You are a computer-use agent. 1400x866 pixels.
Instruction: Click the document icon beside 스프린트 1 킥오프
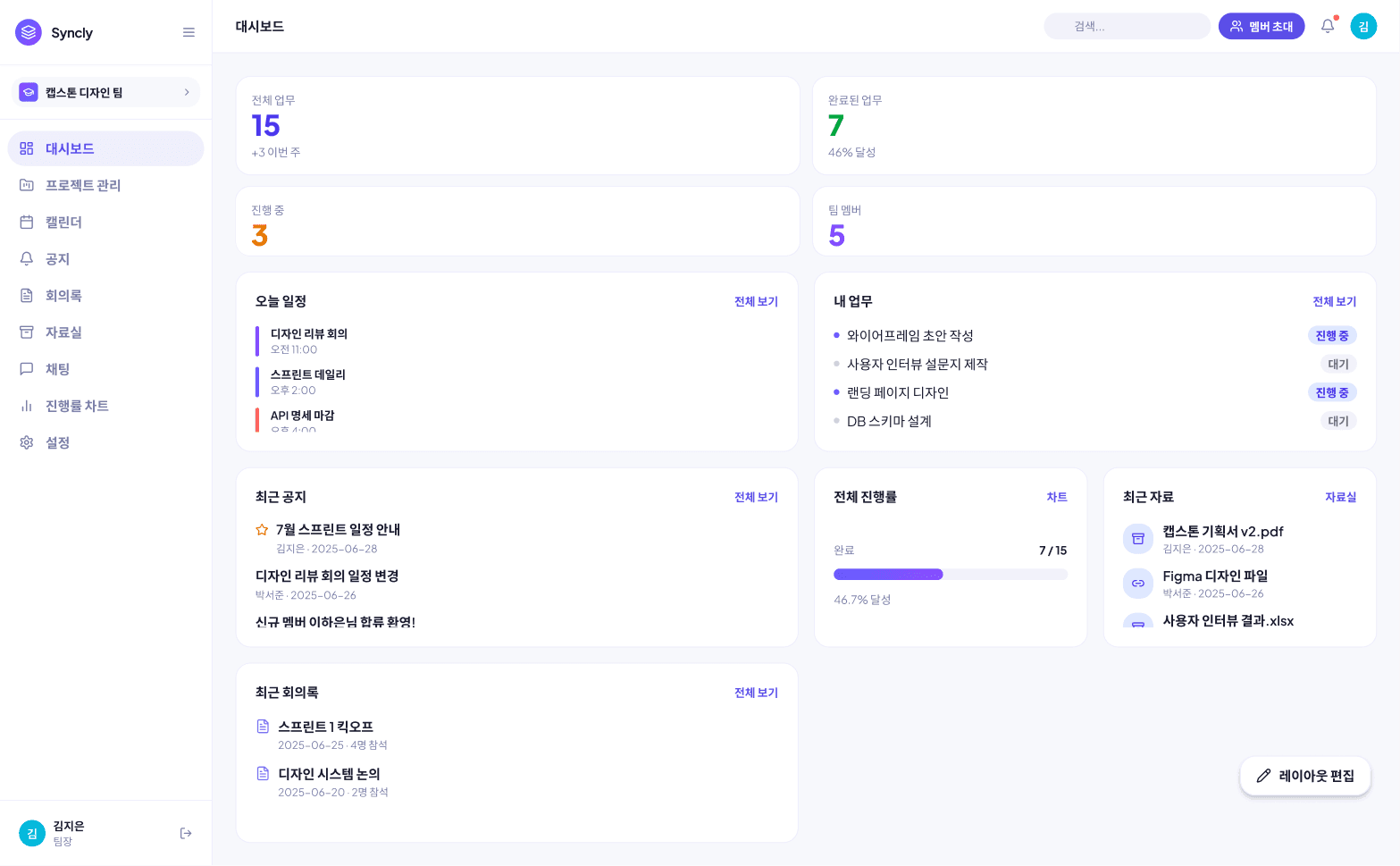coord(263,726)
